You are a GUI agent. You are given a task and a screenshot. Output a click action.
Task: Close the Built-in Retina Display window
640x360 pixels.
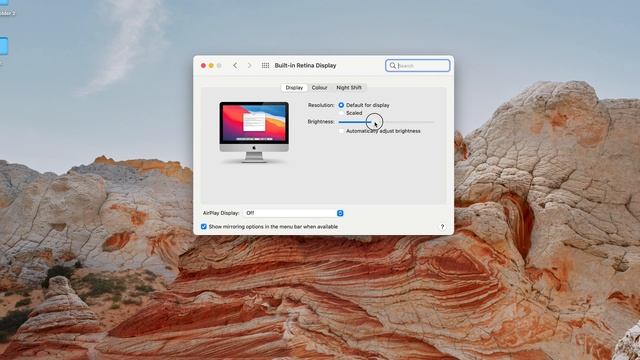pos(203,65)
